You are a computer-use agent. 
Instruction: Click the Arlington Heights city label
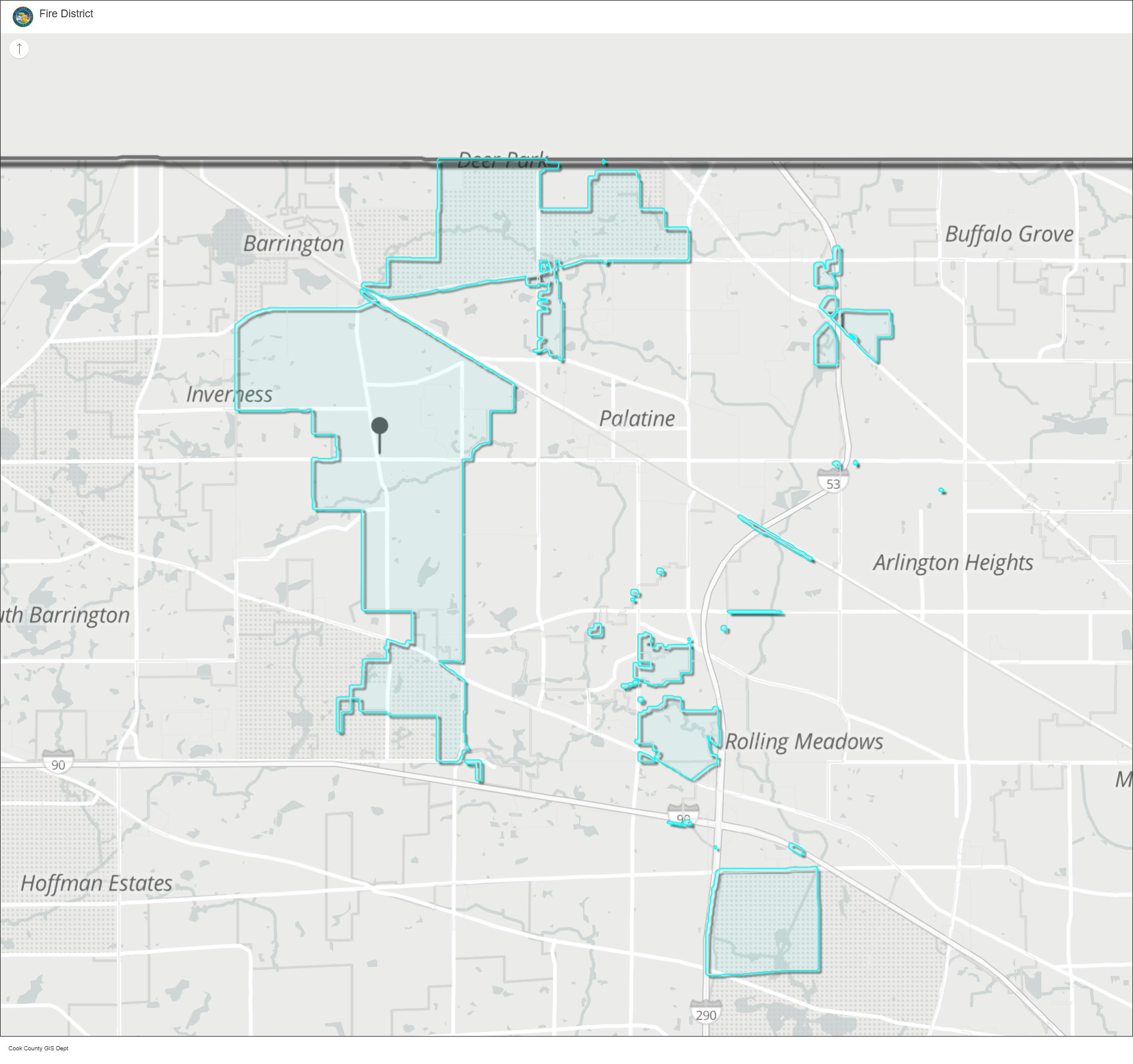pos(953,563)
